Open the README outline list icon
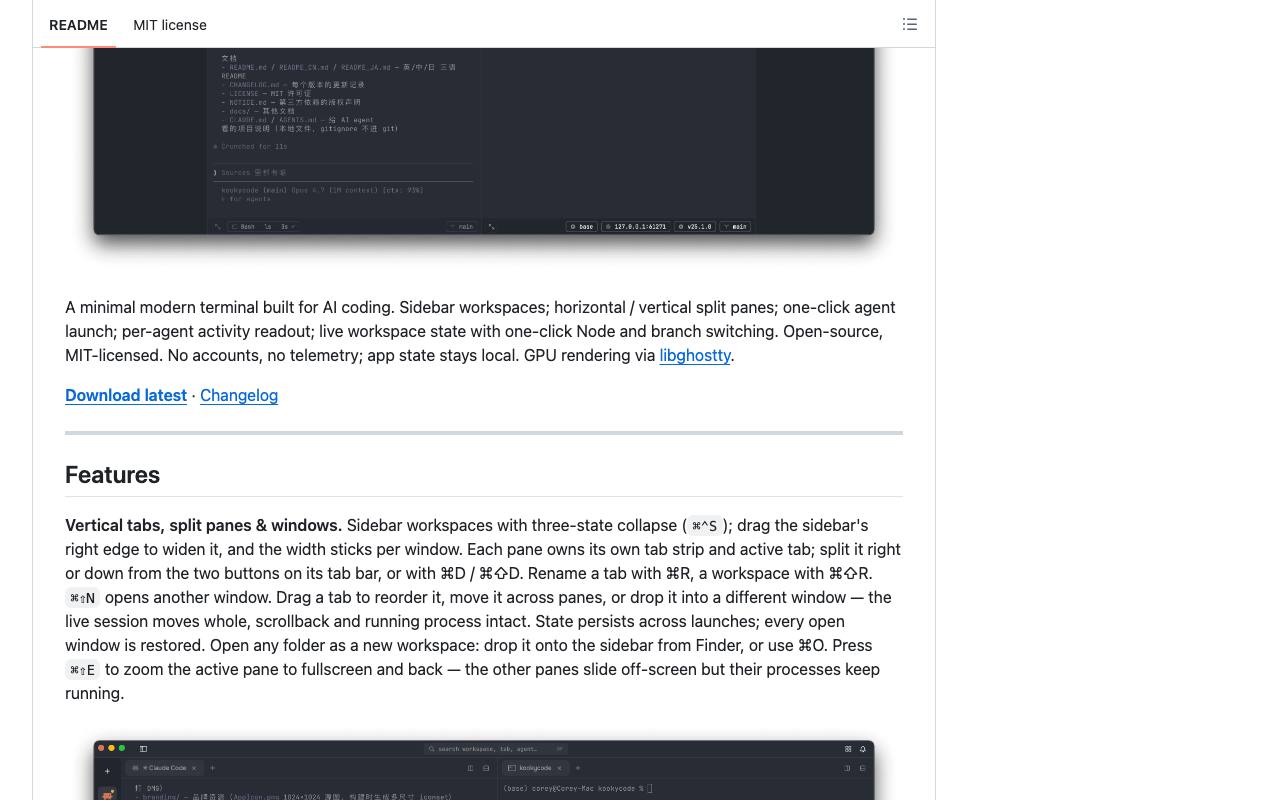 910,24
